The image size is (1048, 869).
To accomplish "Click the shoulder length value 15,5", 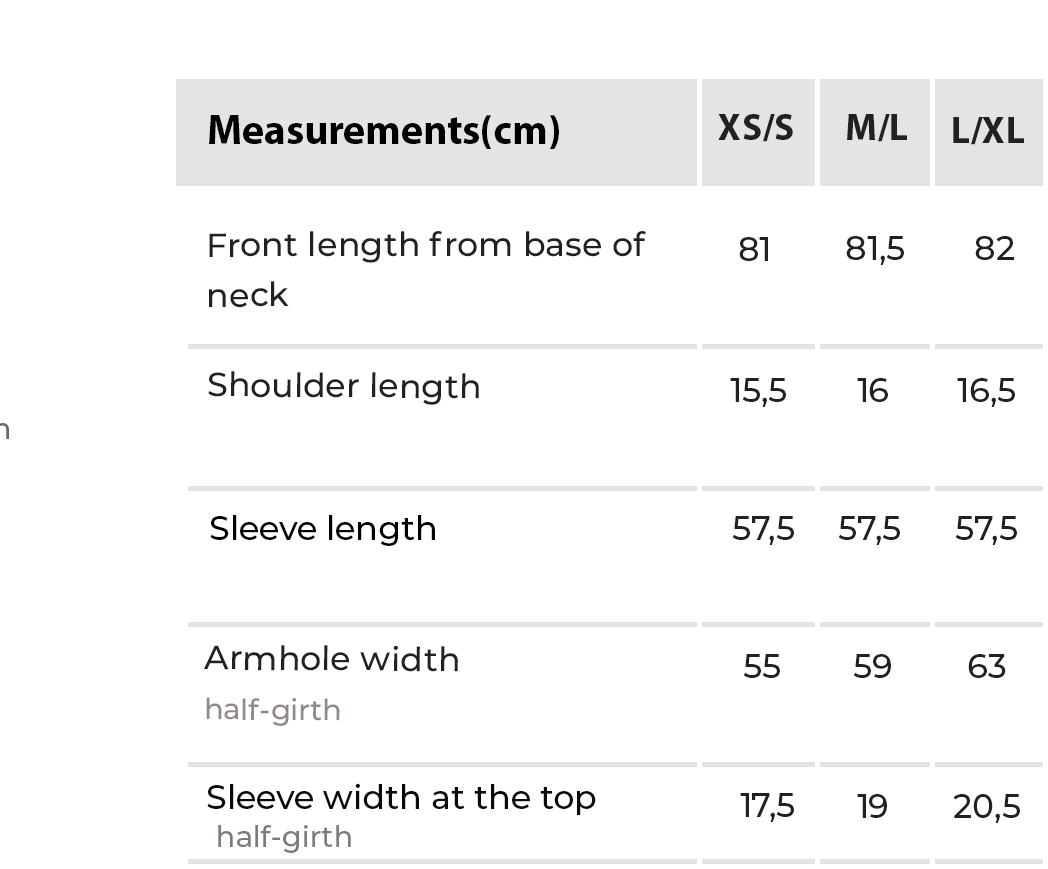I will coord(759,391).
